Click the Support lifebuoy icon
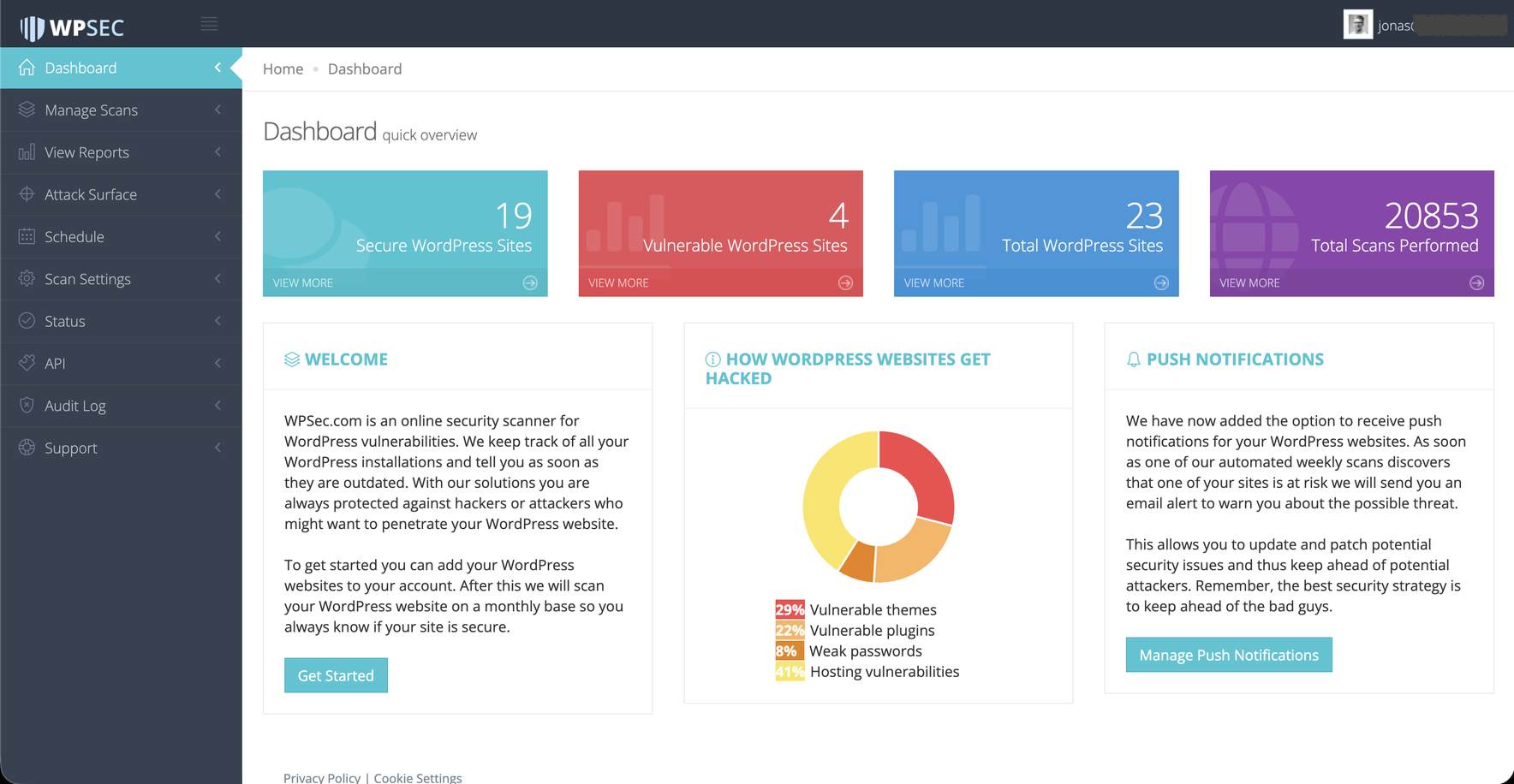 [27, 448]
